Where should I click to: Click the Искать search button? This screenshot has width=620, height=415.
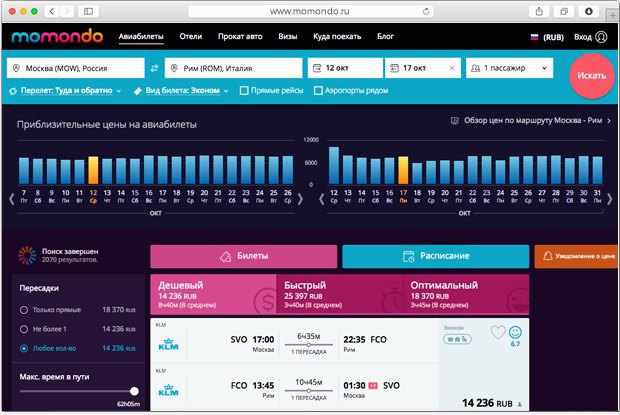click(592, 75)
